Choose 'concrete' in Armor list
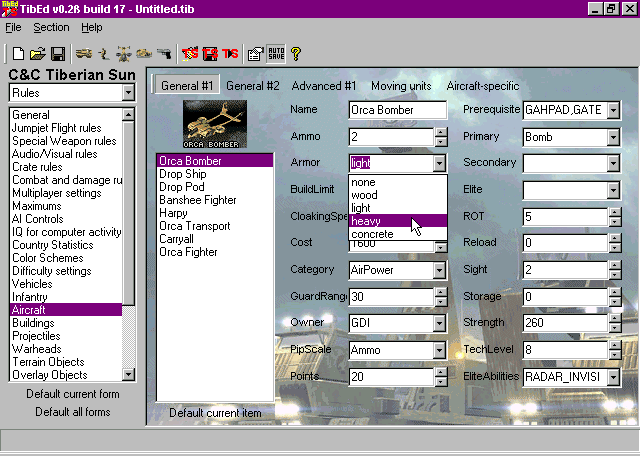 click(398, 234)
